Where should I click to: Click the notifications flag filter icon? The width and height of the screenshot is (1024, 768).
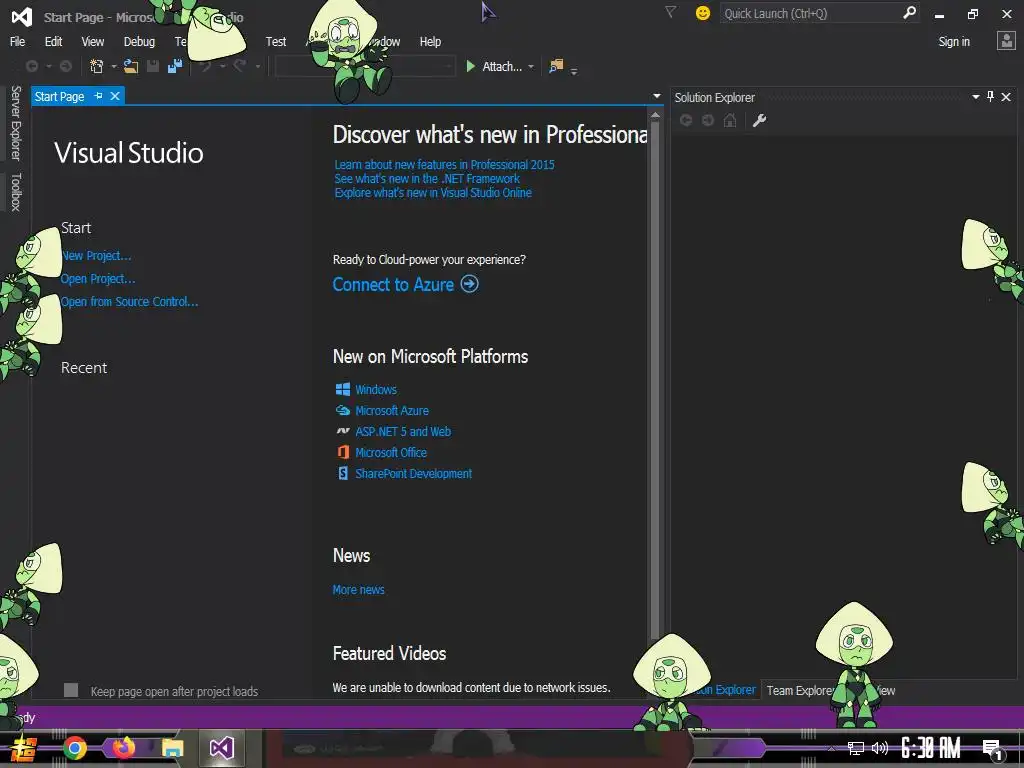[x=670, y=12]
